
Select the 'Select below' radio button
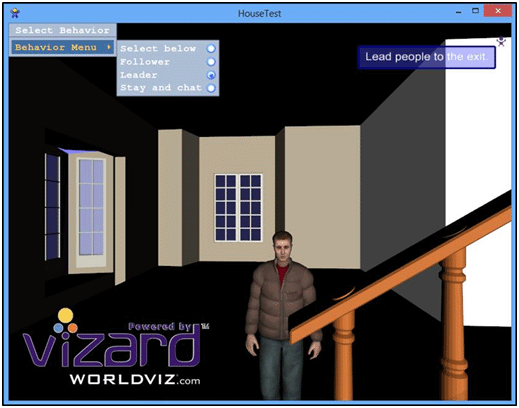tap(211, 49)
